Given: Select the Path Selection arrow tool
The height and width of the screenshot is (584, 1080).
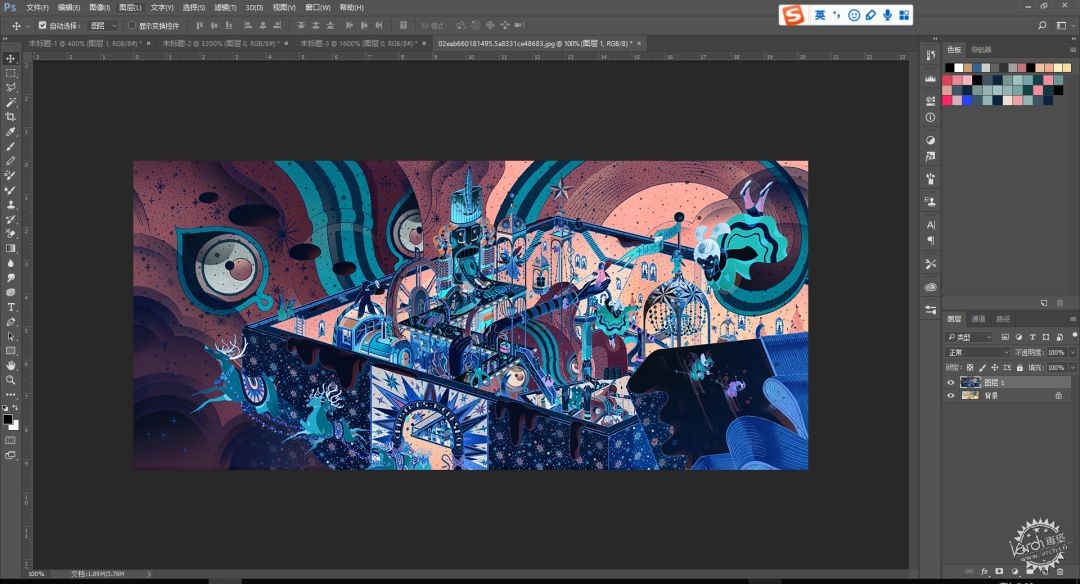Looking at the screenshot, I should [x=10, y=336].
